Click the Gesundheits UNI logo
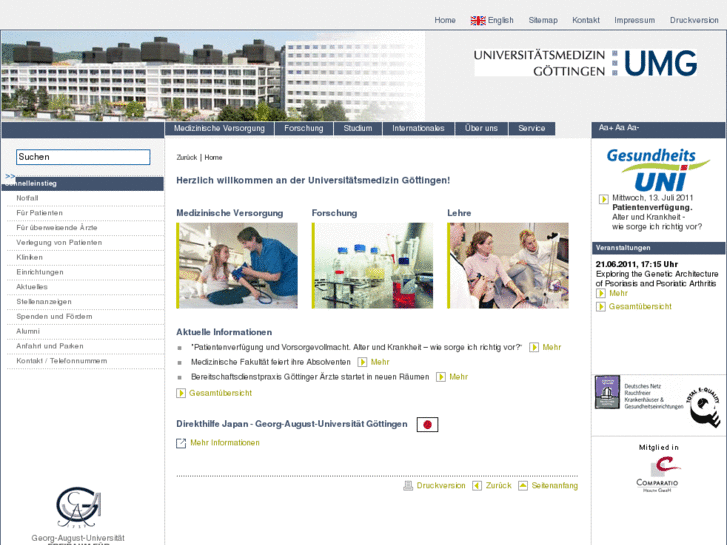This screenshot has height=545, width=727. tap(657, 169)
